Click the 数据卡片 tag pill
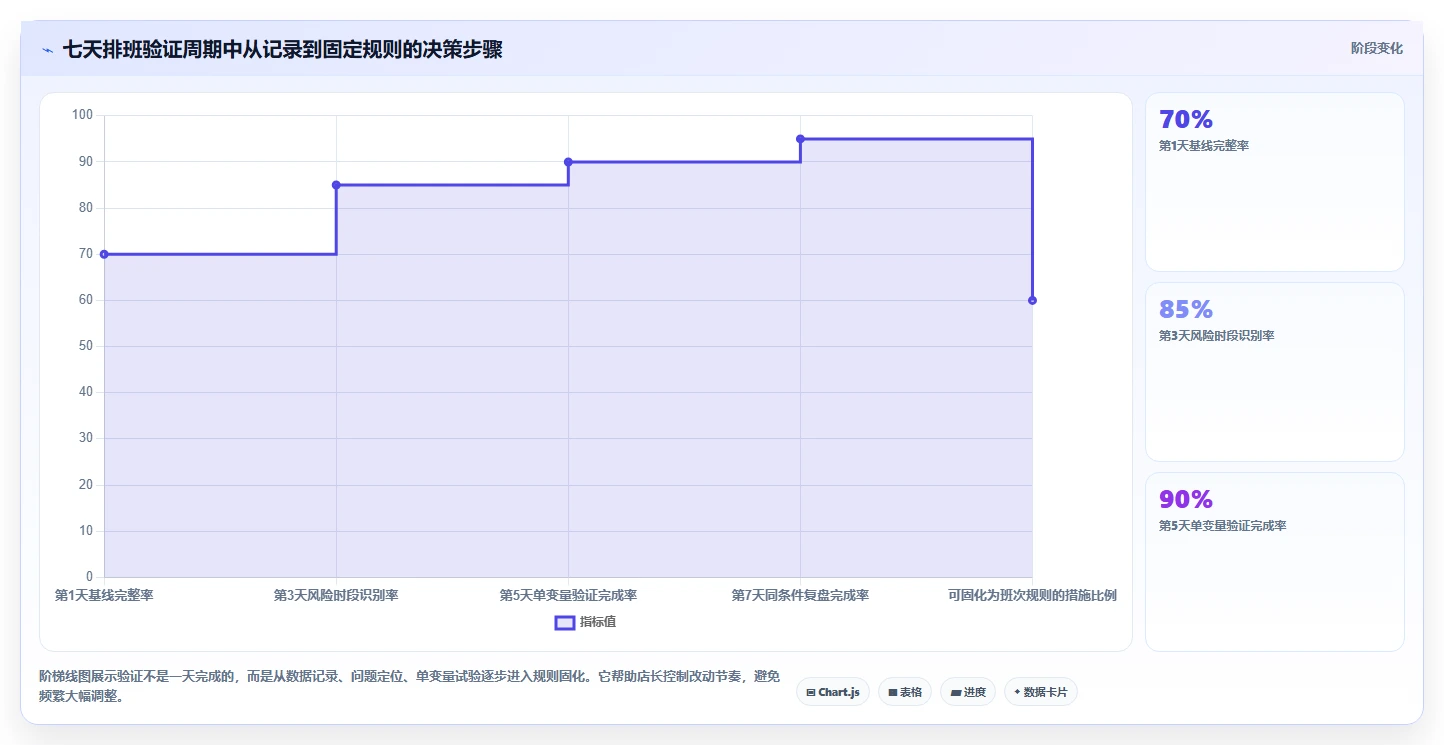Image resolution: width=1444 pixels, height=745 pixels. click(x=1040, y=692)
